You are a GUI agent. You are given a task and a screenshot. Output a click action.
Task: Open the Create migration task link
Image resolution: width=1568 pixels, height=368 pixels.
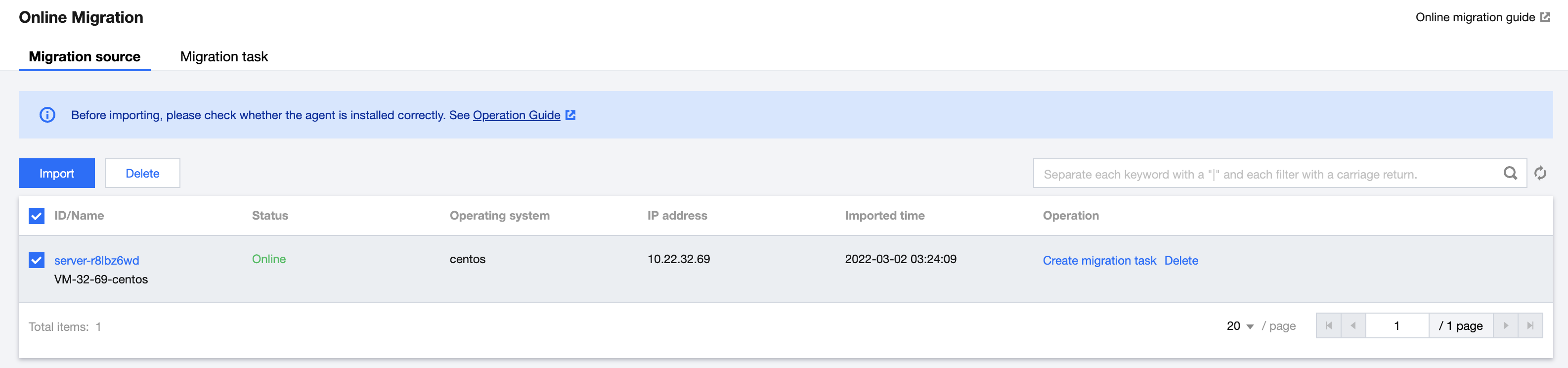point(1099,261)
